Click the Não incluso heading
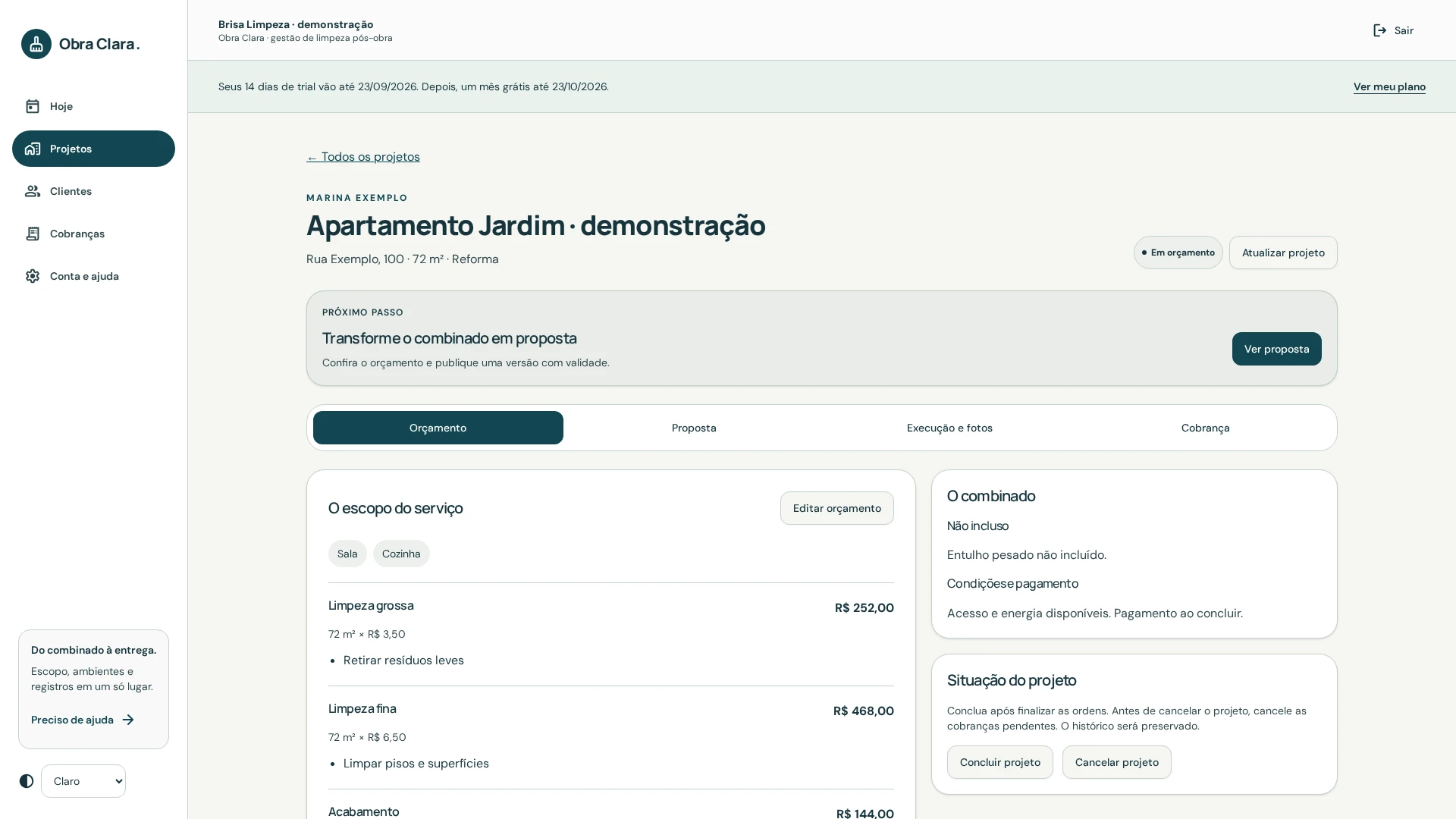Viewport: 1456px width, 819px height. 978,526
